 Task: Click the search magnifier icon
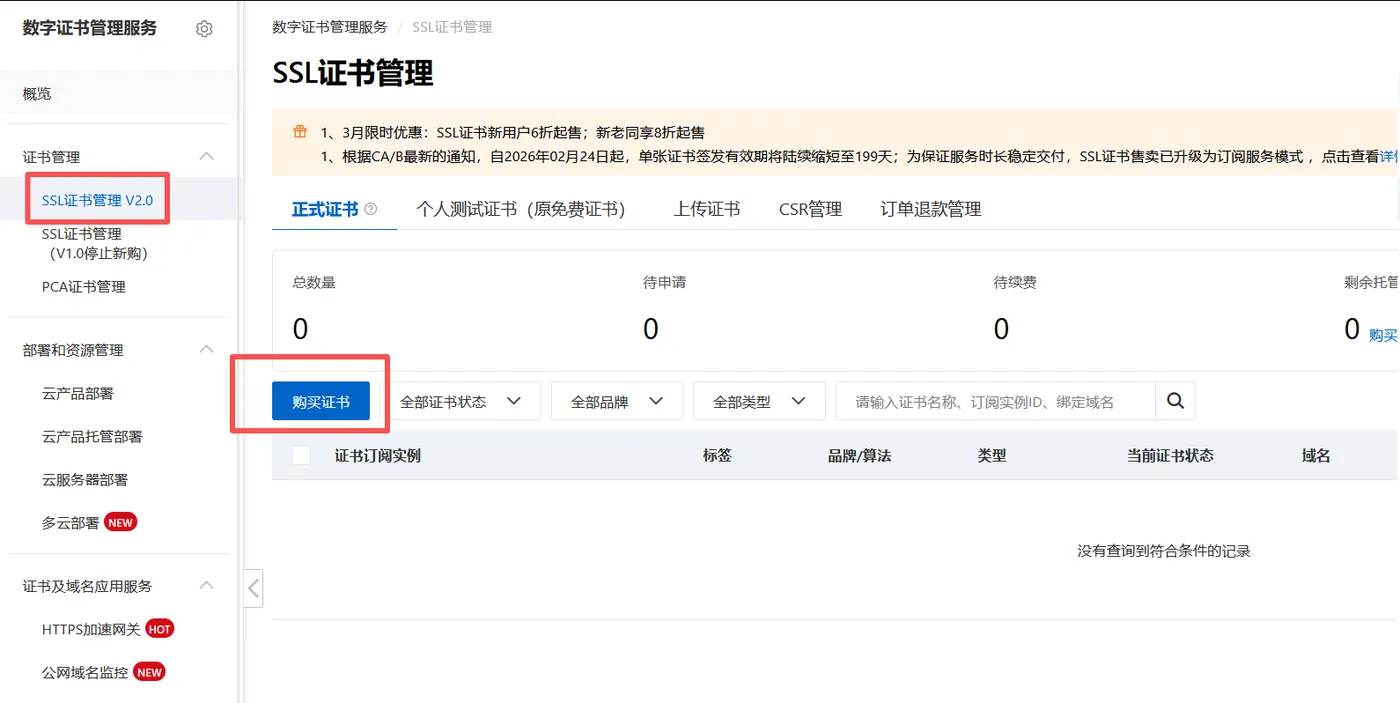point(1175,400)
